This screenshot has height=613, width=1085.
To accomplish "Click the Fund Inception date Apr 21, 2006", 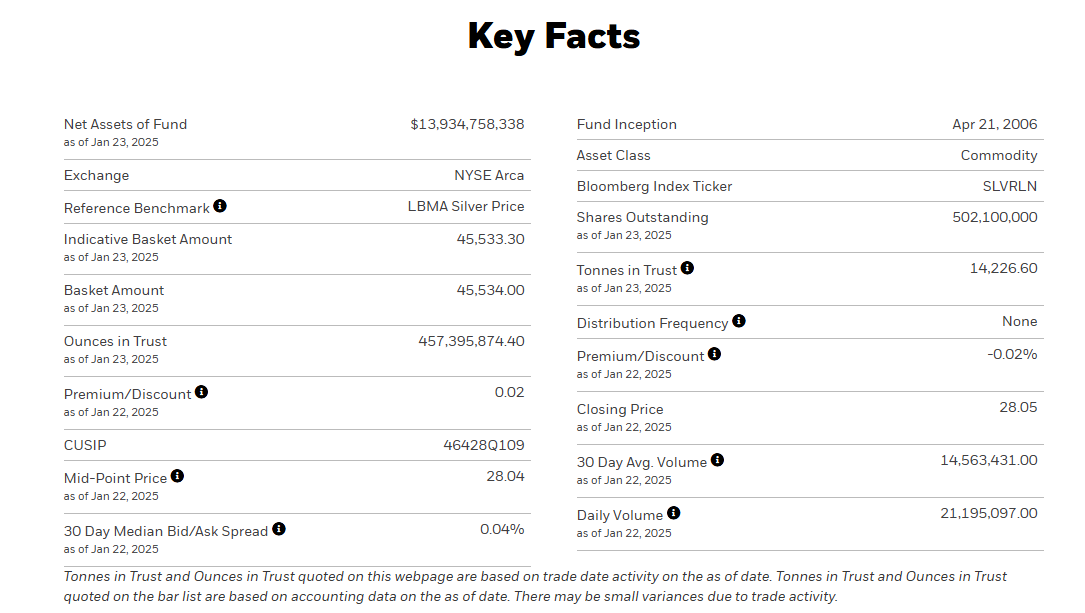I will pos(995,124).
